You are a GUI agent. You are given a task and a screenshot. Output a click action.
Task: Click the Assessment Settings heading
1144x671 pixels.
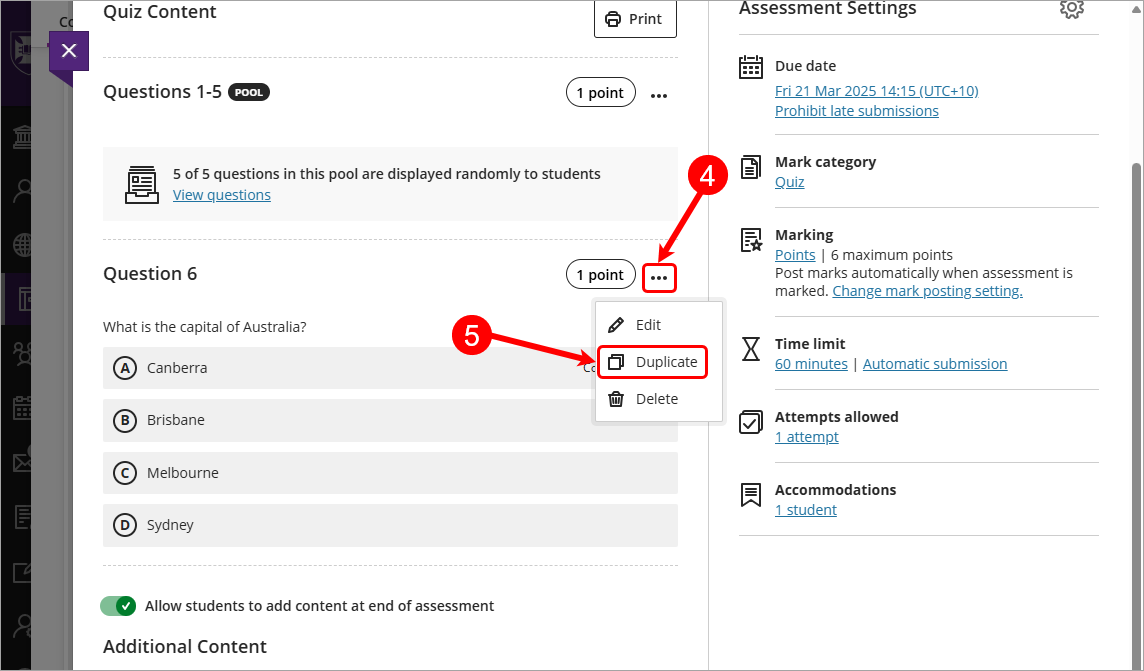827,8
